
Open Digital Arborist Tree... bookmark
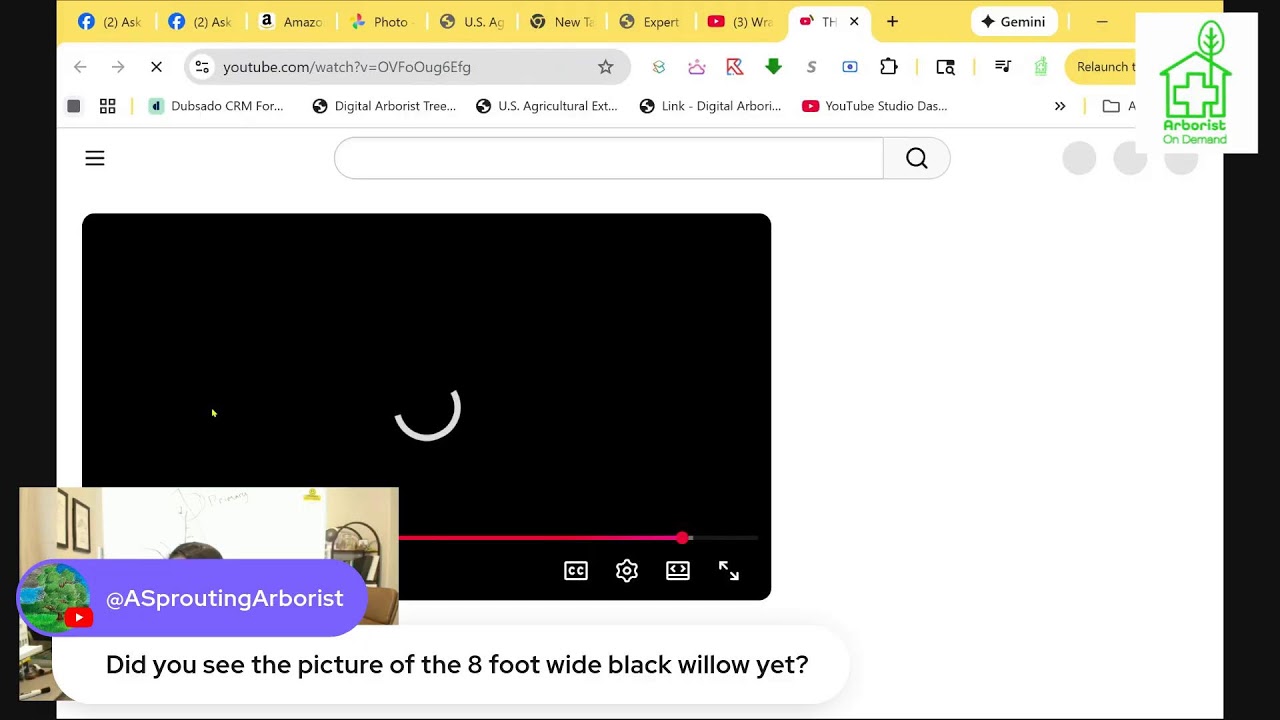point(384,106)
